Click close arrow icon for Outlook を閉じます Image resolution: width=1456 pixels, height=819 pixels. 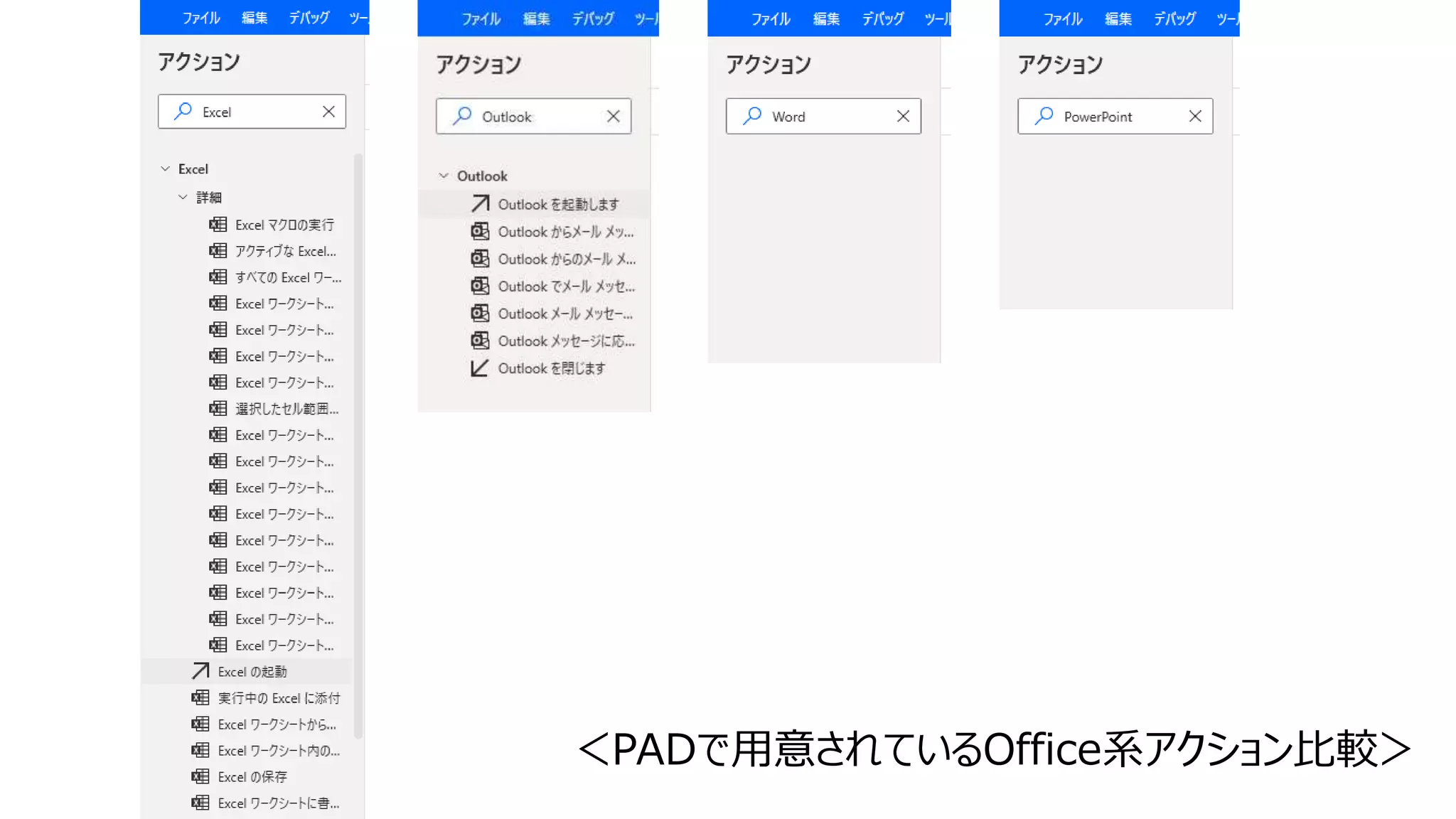[x=480, y=368]
